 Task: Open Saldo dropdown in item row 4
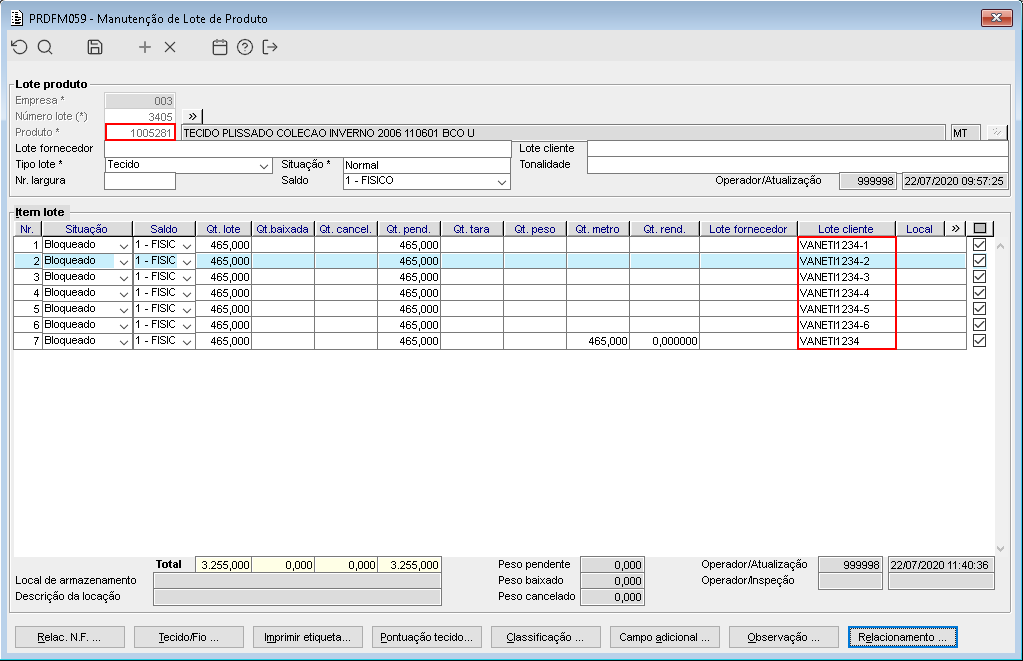[187, 293]
